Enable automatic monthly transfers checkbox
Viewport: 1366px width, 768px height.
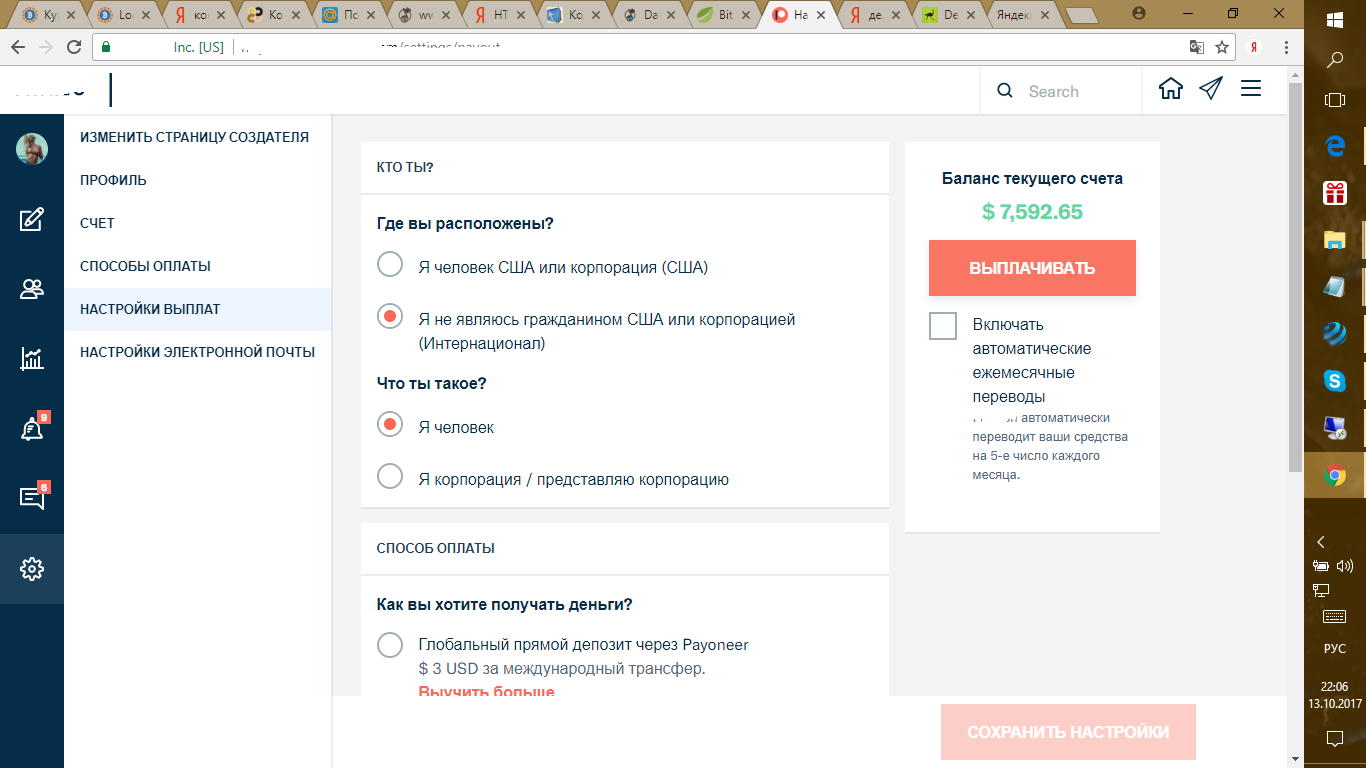point(943,326)
